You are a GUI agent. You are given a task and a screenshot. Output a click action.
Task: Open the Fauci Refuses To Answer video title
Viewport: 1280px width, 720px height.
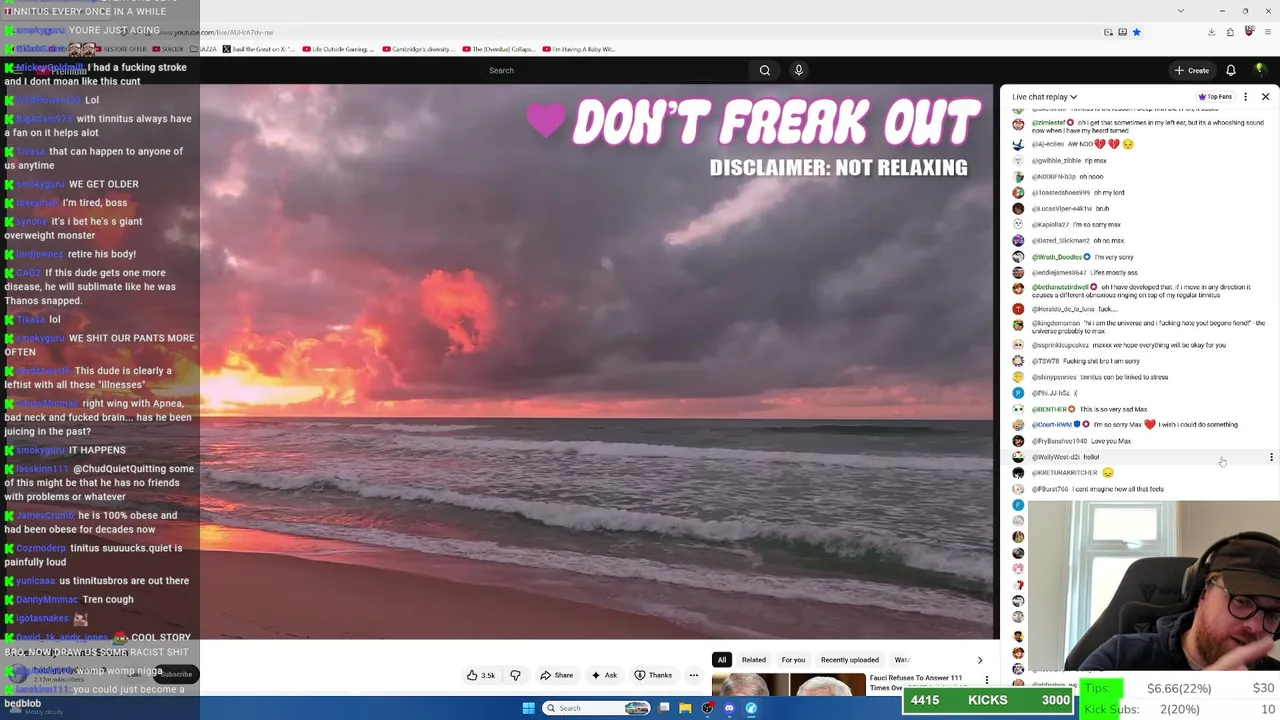point(916,682)
